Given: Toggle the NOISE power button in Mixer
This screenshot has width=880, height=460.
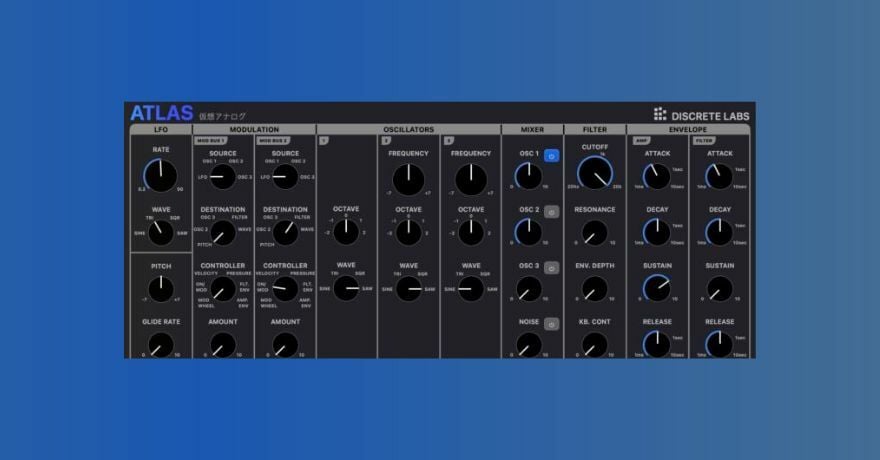Looking at the screenshot, I should (x=552, y=324).
